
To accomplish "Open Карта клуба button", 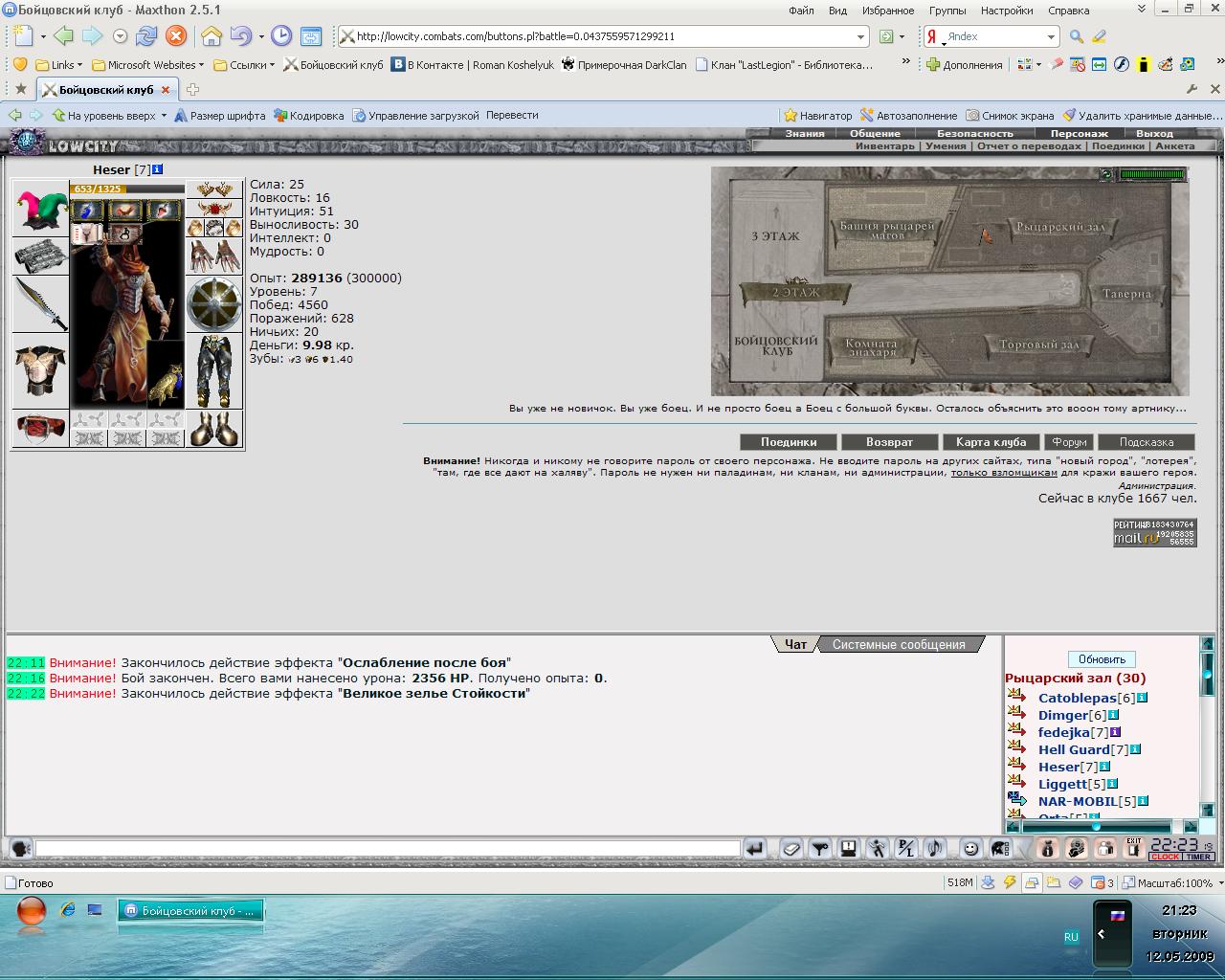I will 991,442.
